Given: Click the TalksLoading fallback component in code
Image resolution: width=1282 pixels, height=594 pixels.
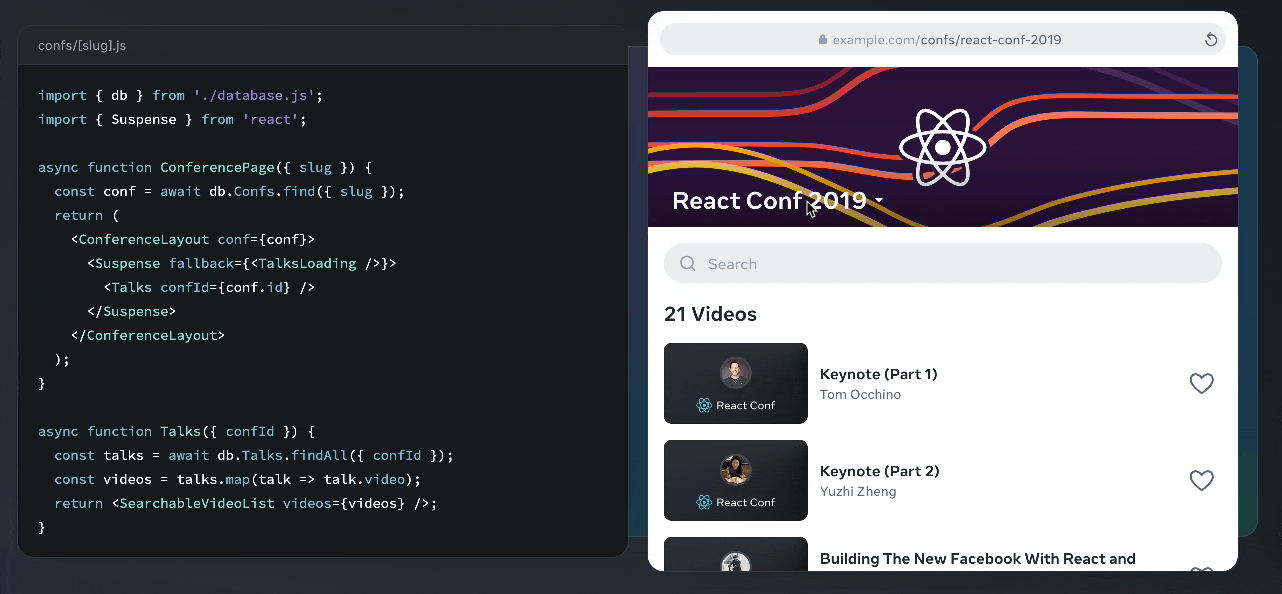Looking at the screenshot, I should click(x=309, y=263).
